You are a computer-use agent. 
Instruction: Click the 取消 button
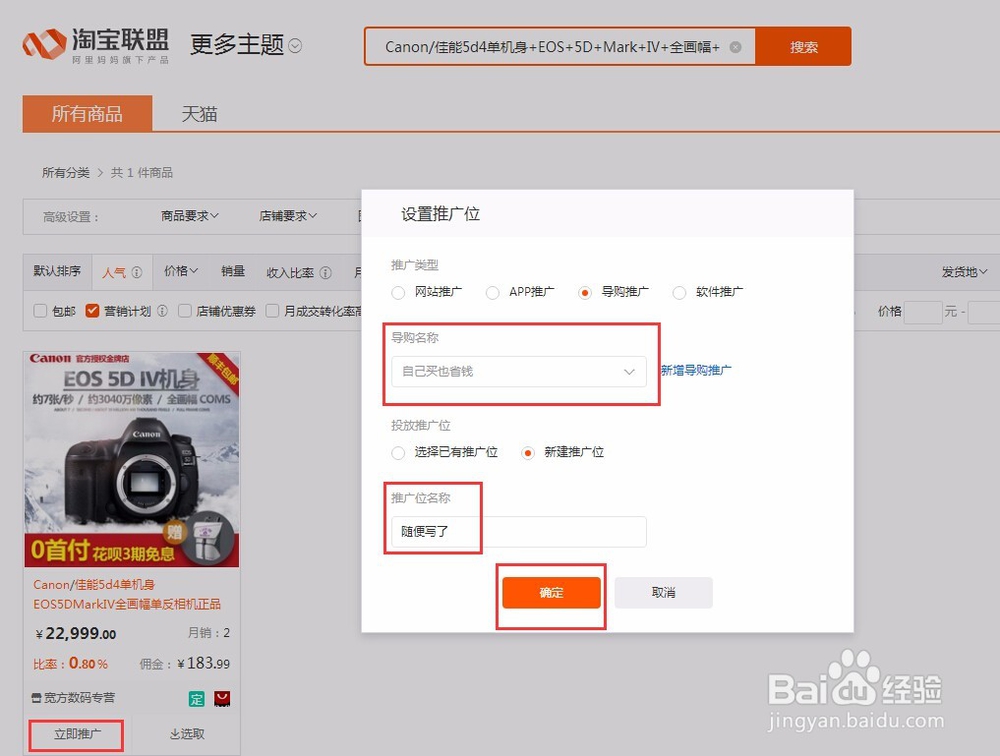[x=664, y=593]
